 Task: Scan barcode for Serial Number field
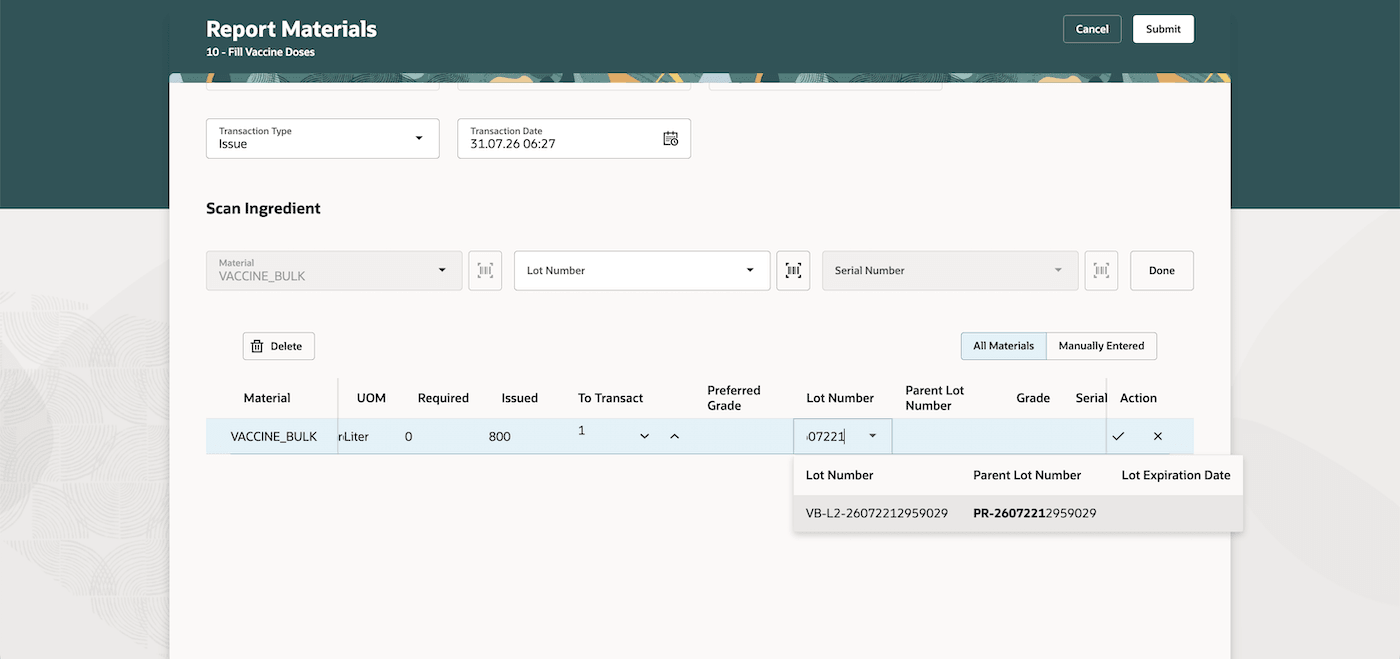pyautogui.click(x=1101, y=270)
